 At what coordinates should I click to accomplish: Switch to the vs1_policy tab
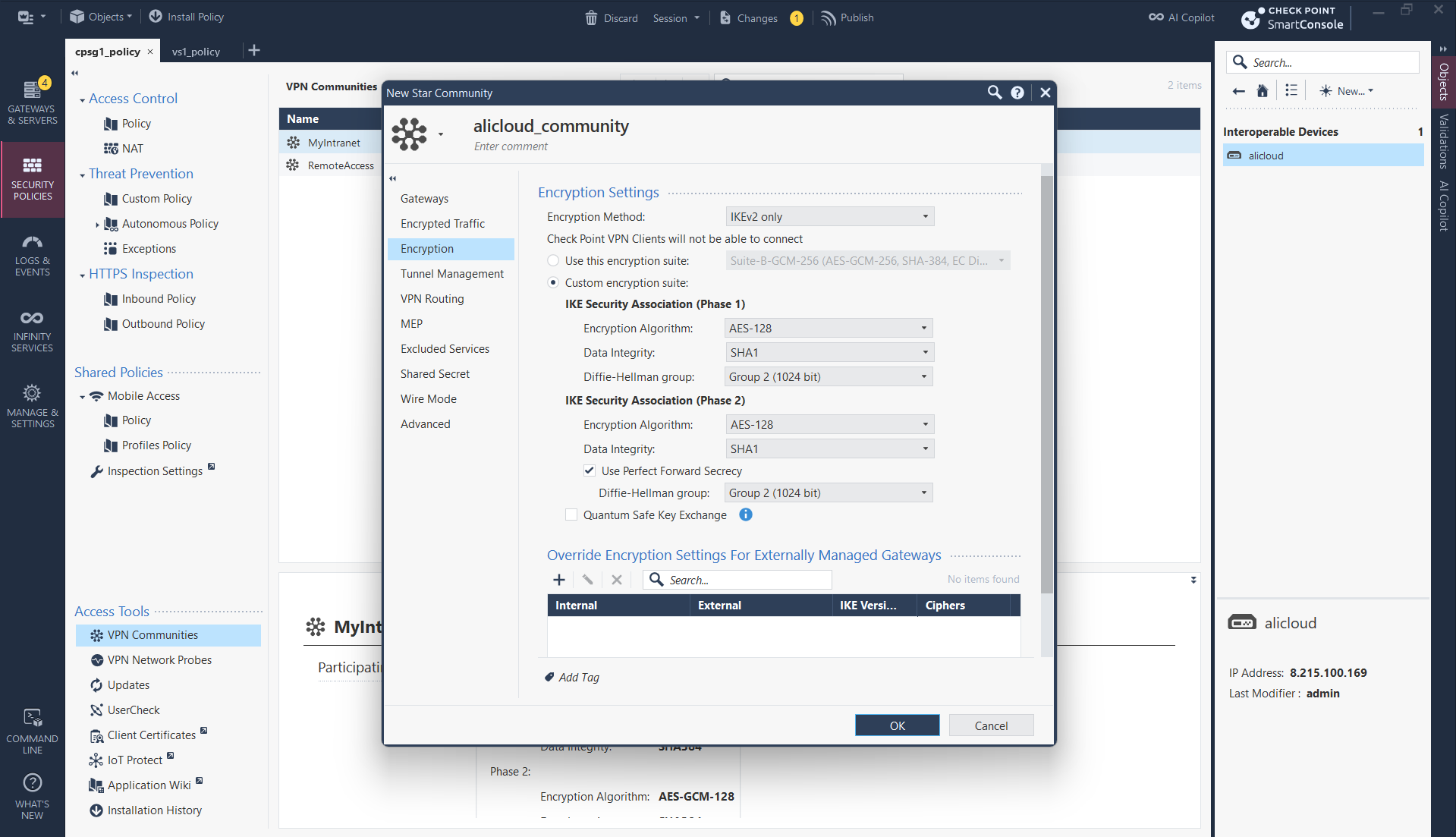point(196,52)
